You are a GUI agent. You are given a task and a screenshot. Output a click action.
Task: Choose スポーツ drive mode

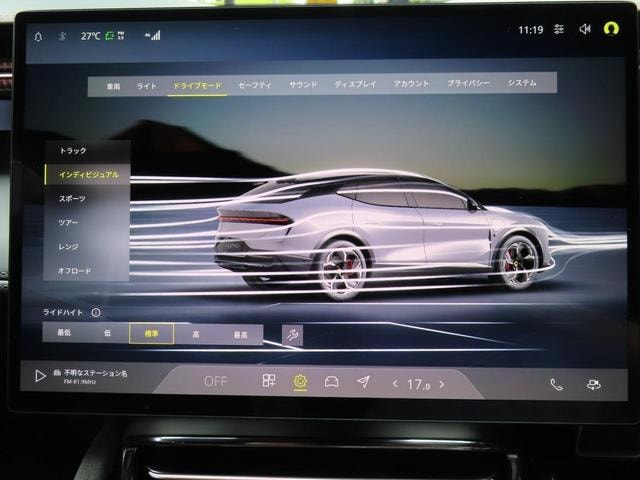pyautogui.click(x=72, y=199)
